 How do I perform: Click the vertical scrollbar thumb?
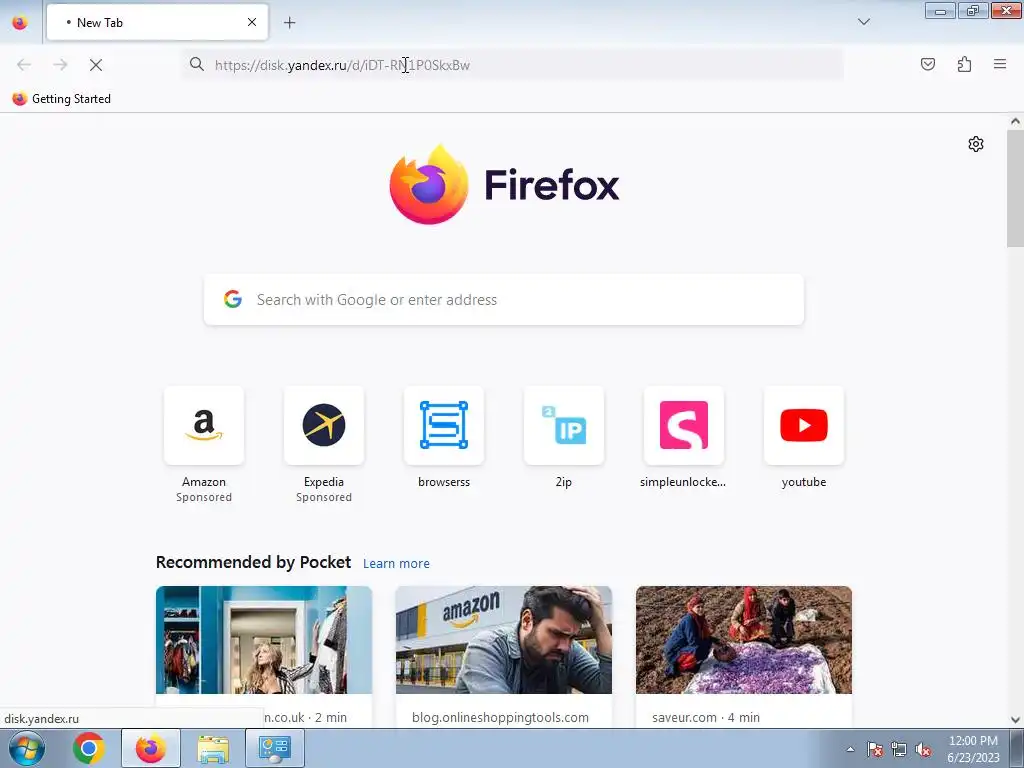1015,189
